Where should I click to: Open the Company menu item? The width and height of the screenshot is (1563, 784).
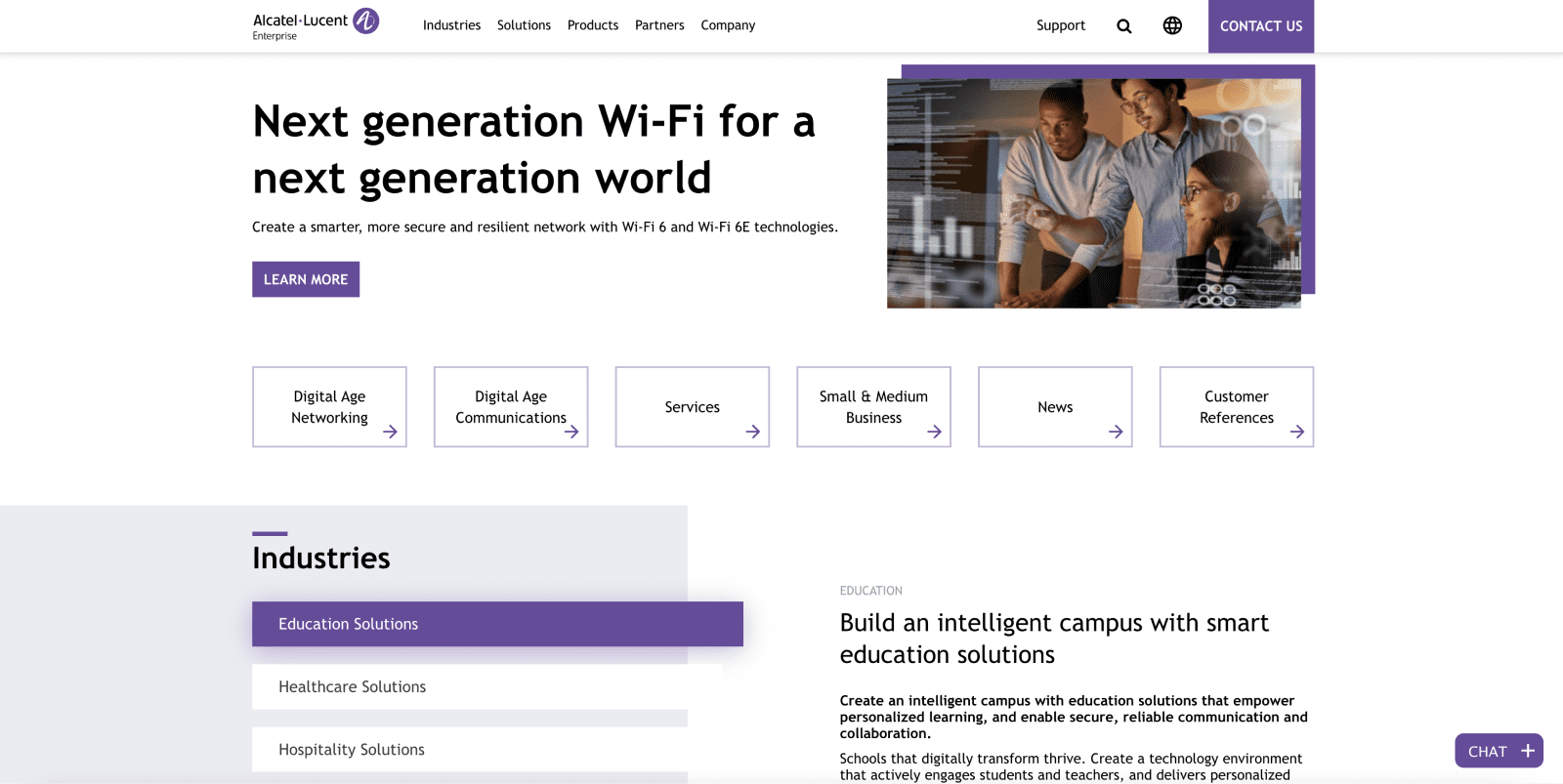(728, 25)
